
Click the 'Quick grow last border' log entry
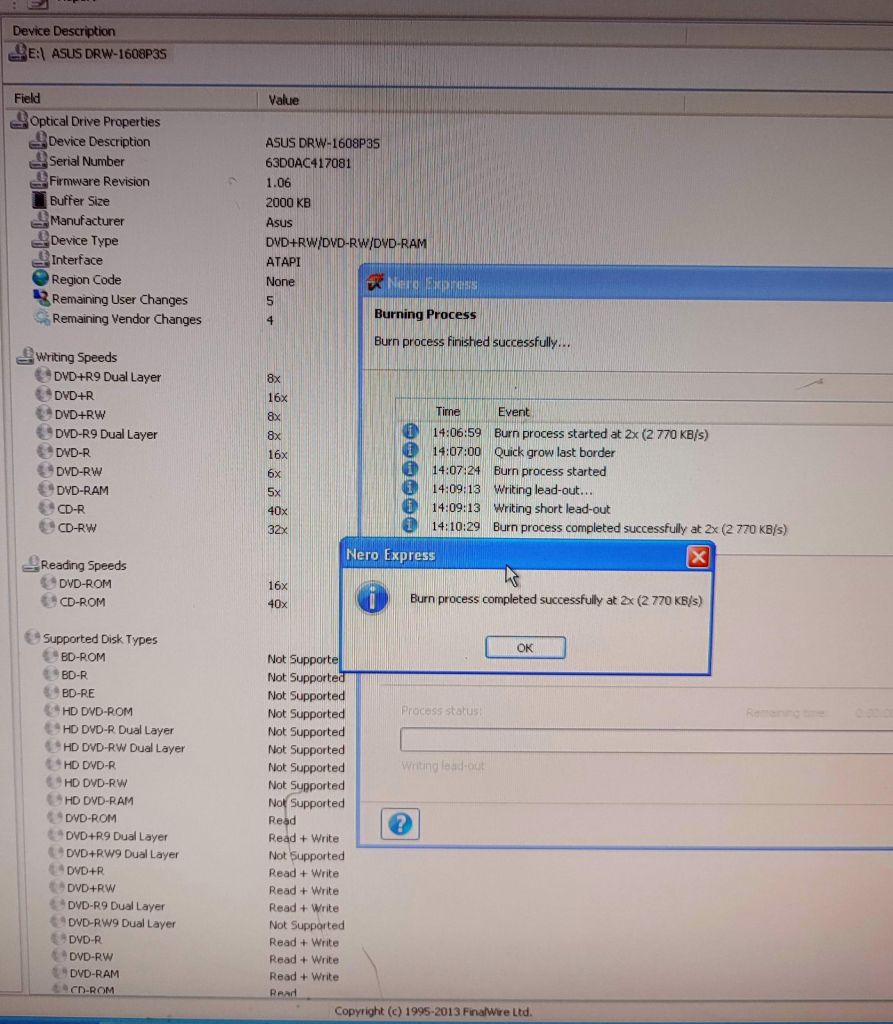click(x=555, y=452)
